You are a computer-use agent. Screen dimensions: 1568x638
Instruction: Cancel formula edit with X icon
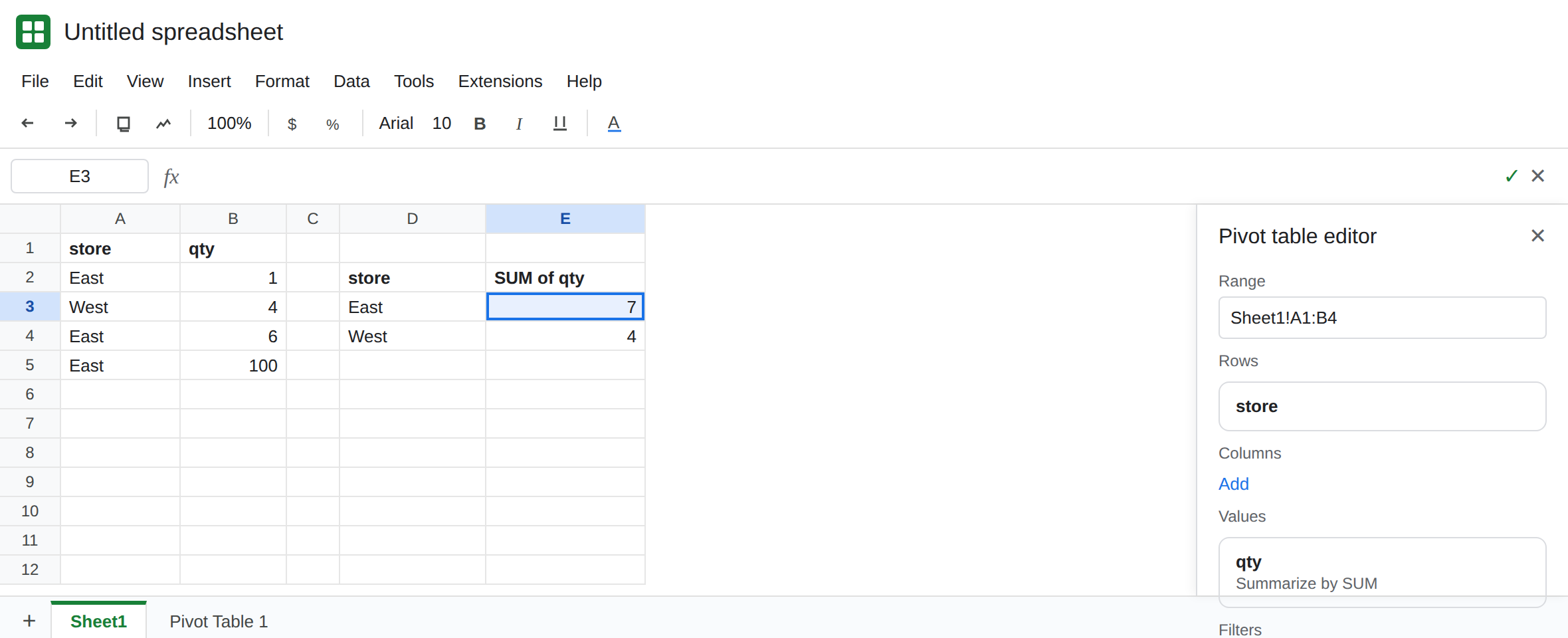pos(1538,175)
